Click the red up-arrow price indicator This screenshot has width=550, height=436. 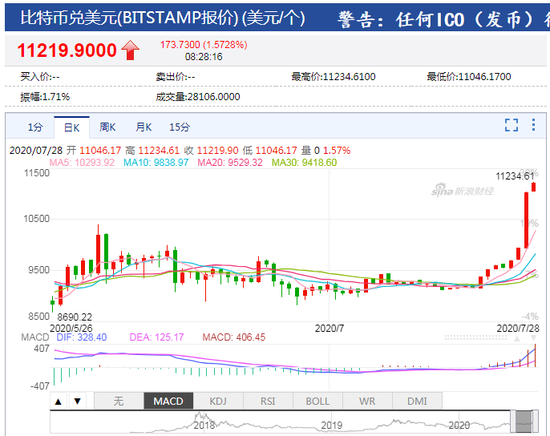click(130, 50)
